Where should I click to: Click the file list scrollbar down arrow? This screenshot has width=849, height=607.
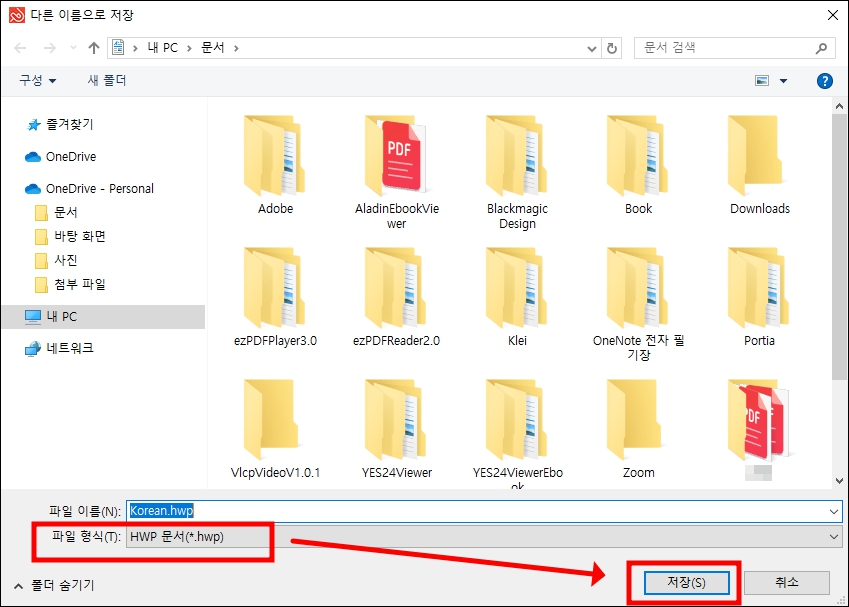click(839, 480)
